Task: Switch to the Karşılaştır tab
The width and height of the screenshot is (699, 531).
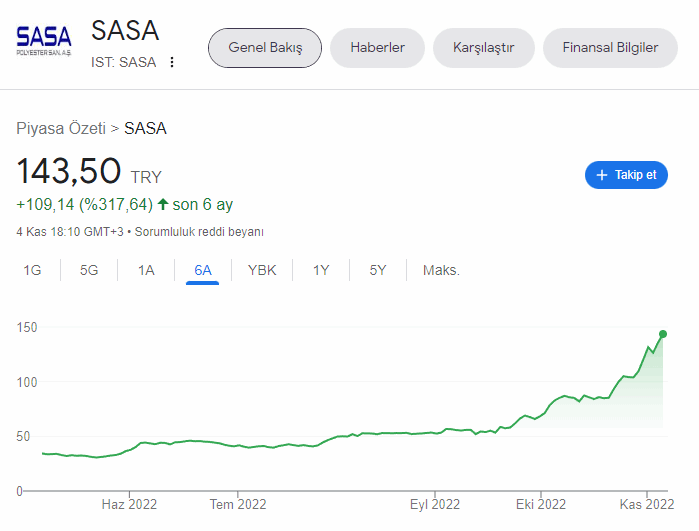Action: pos(483,48)
